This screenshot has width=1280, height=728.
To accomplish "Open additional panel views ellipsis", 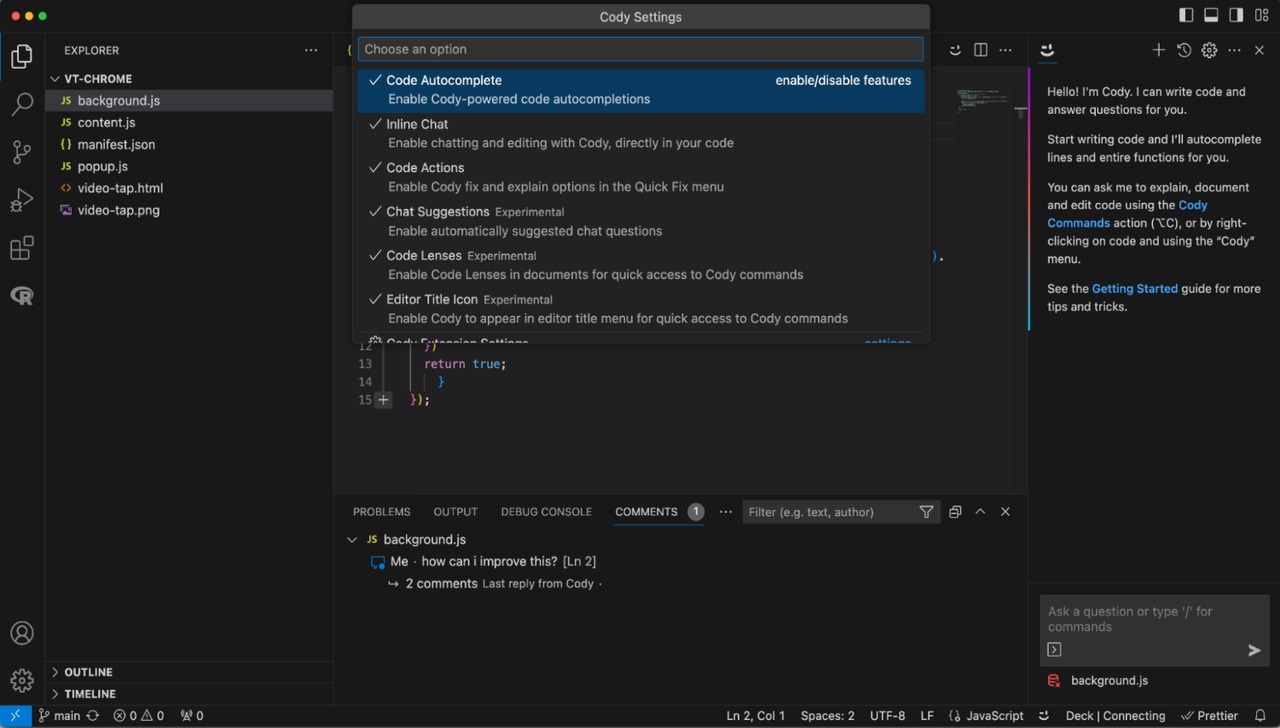I will click(x=726, y=512).
